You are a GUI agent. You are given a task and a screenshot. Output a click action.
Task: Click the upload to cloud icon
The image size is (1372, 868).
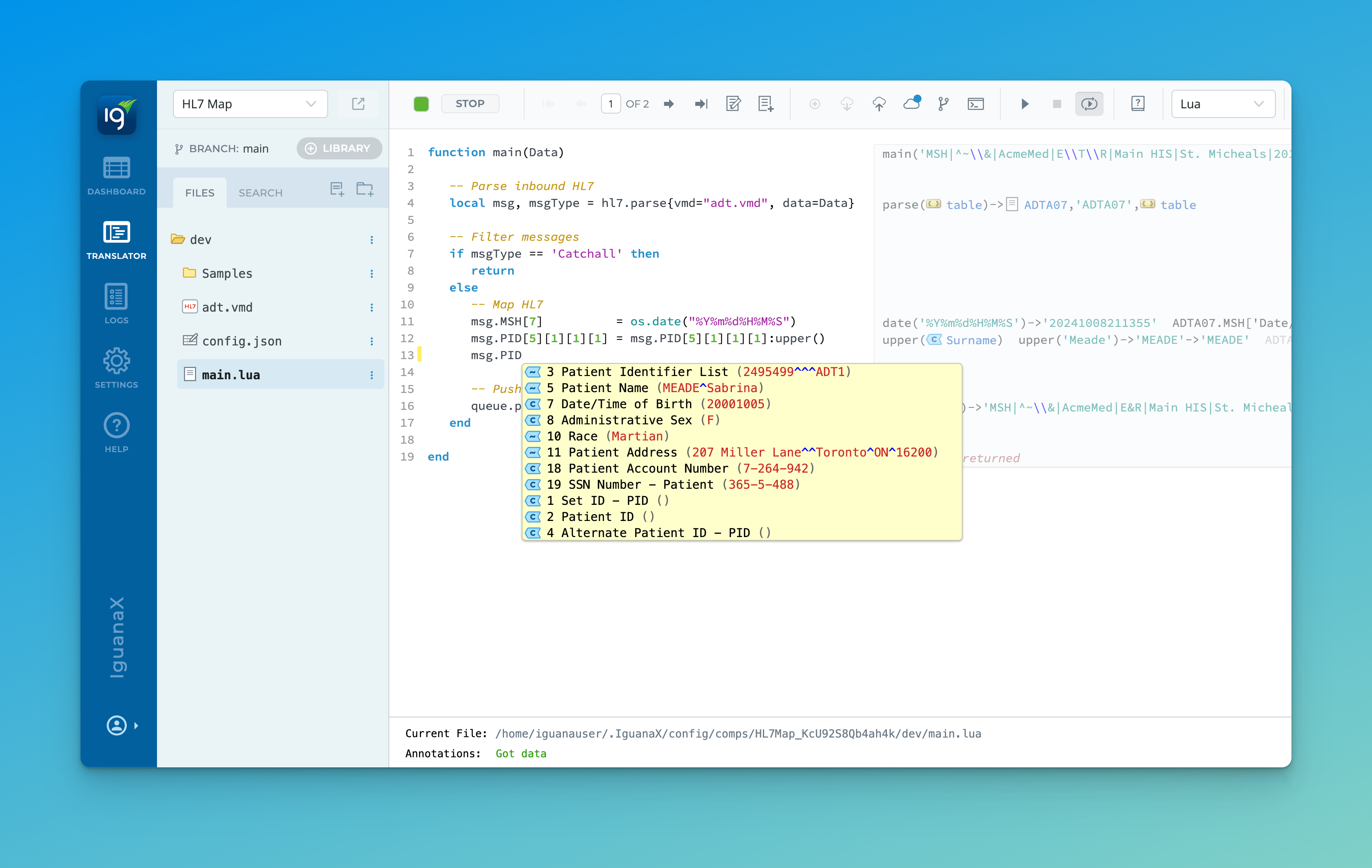tap(879, 104)
